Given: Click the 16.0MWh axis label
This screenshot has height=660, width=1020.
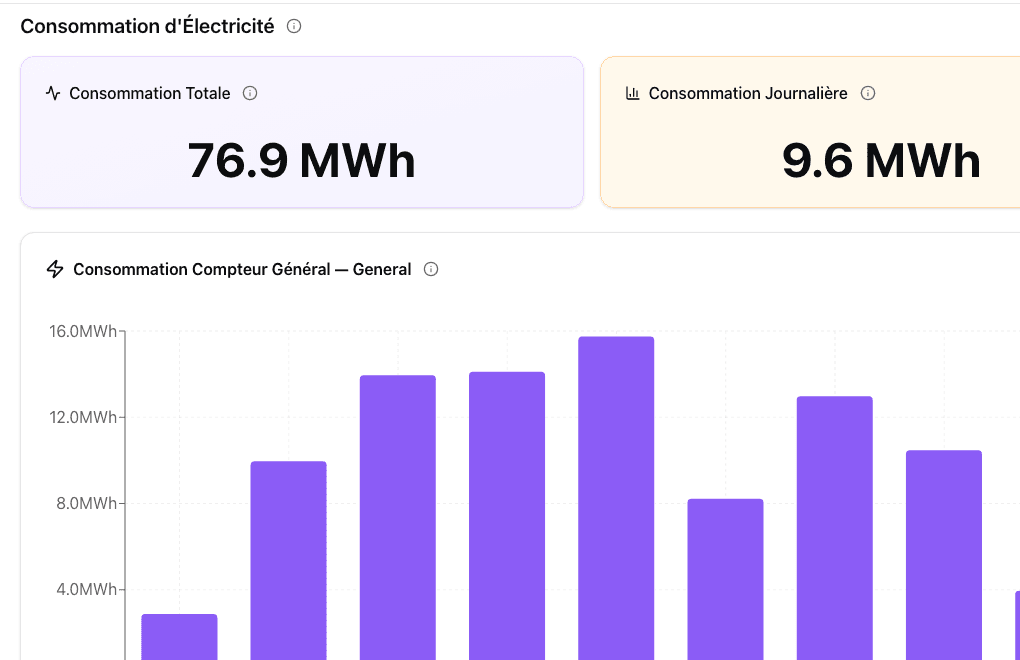Looking at the screenshot, I should click(x=84, y=331).
